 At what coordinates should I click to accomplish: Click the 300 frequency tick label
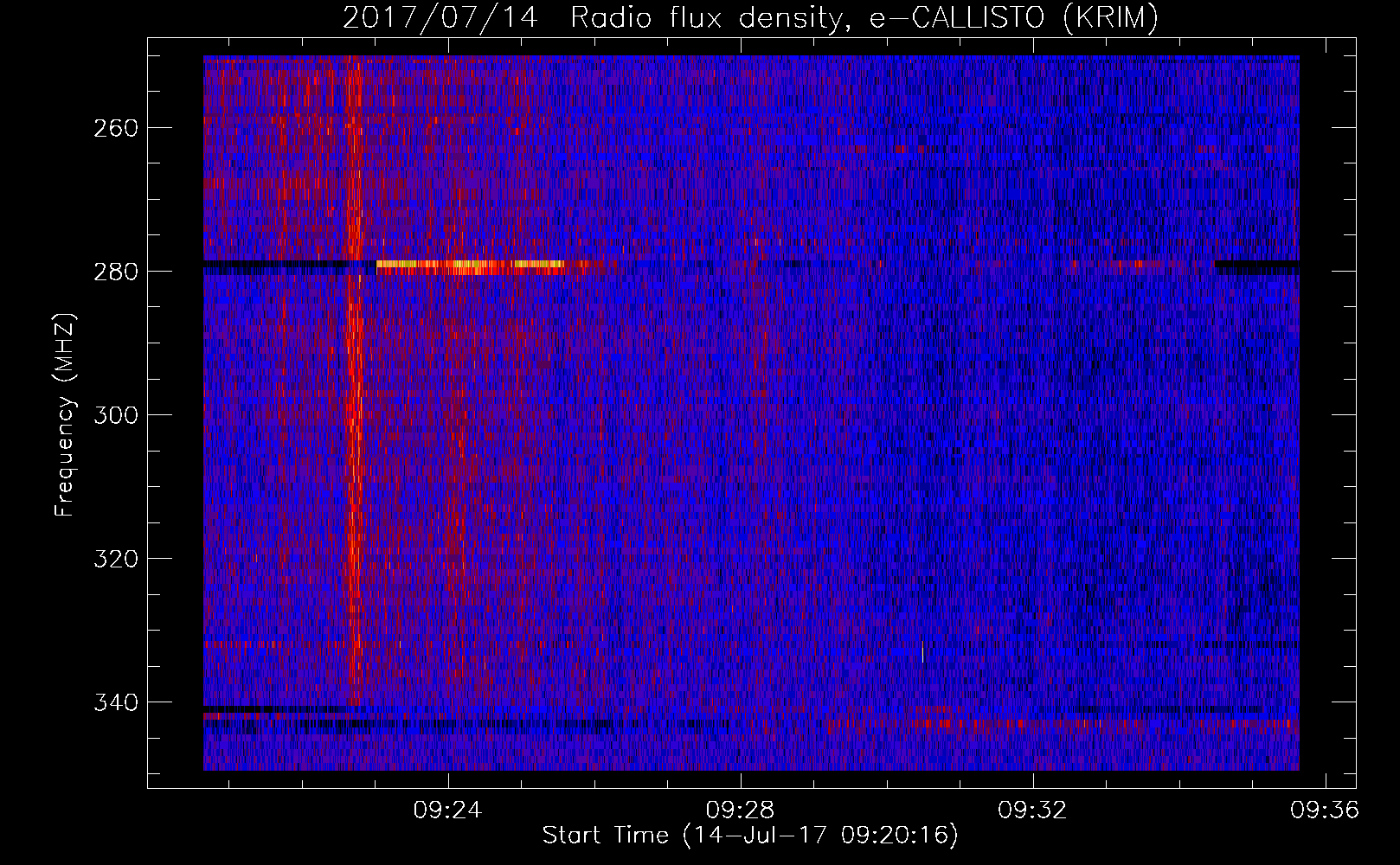point(115,415)
